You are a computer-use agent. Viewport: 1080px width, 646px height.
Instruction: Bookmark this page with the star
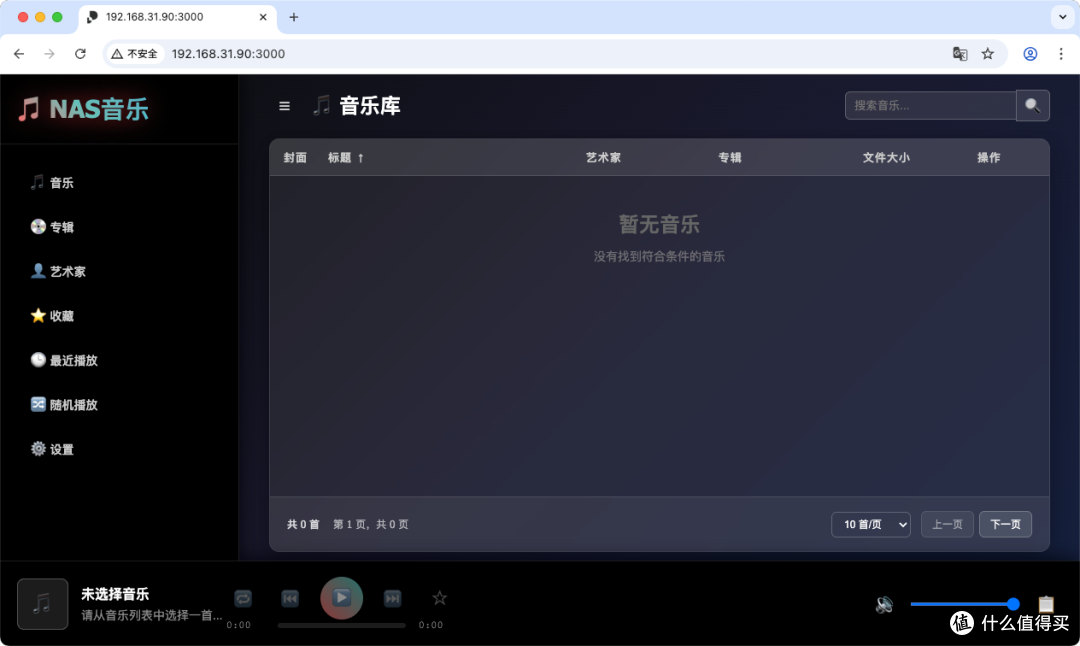click(988, 54)
